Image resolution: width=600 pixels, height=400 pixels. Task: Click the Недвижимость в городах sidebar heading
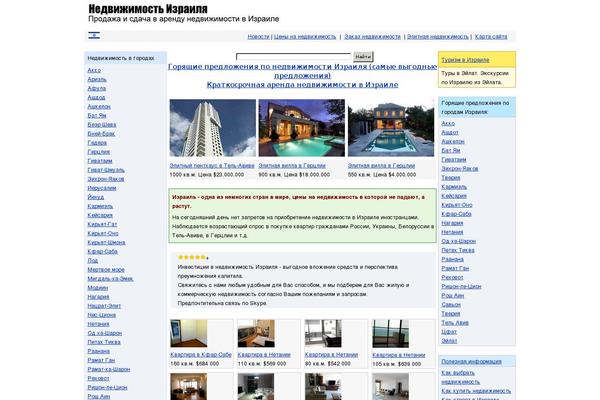[x=121, y=58]
